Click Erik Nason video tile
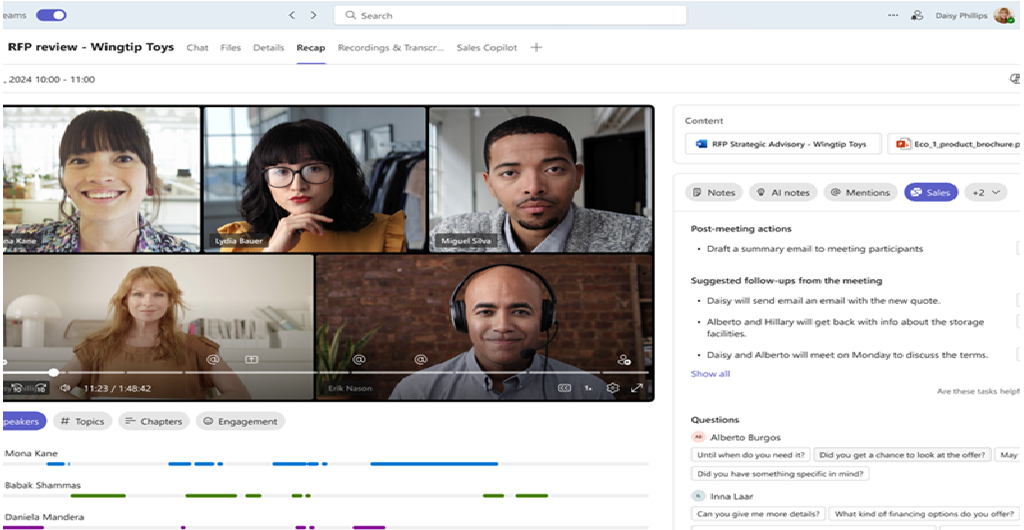The width and height of the screenshot is (1024, 530). click(x=485, y=327)
